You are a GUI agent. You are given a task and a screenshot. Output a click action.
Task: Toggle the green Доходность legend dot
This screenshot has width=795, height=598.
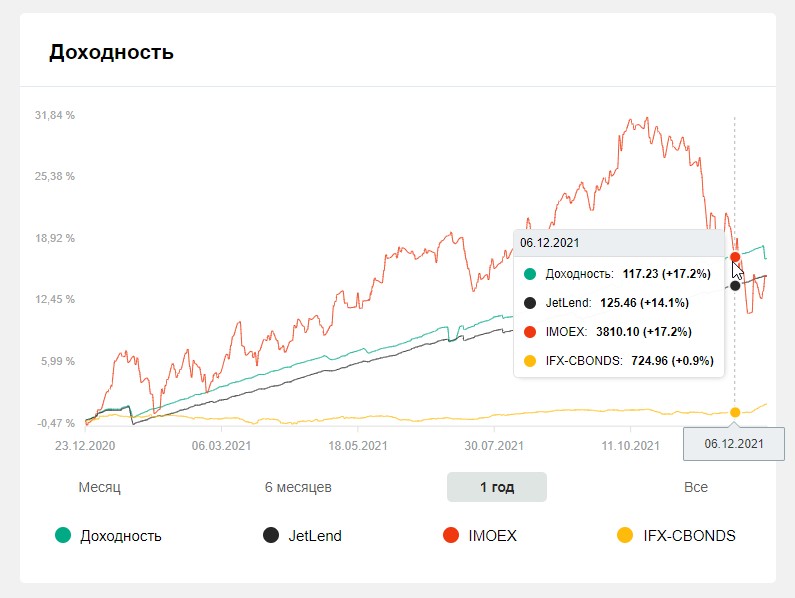click(63, 535)
